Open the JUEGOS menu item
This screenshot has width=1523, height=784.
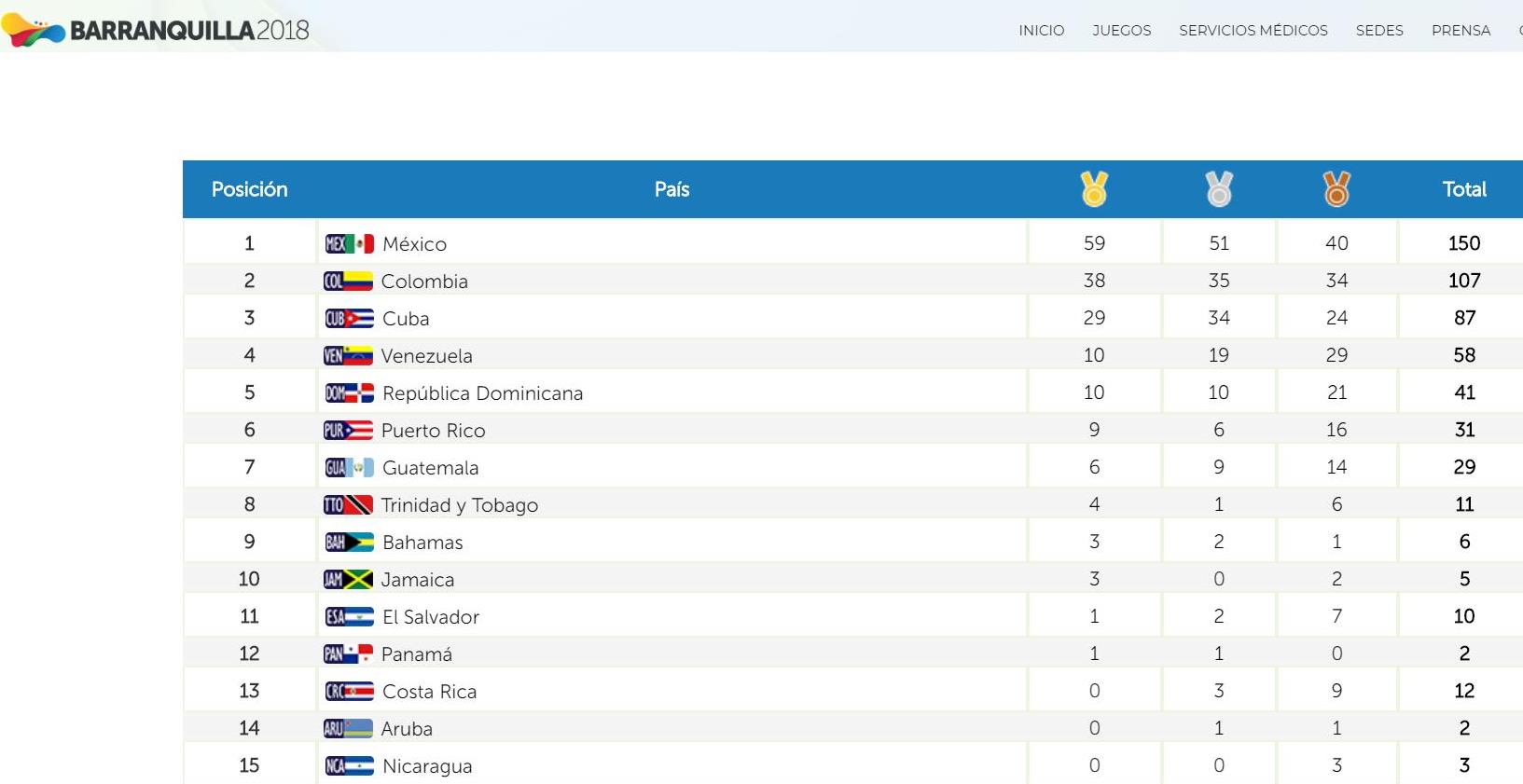tap(1121, 31)
